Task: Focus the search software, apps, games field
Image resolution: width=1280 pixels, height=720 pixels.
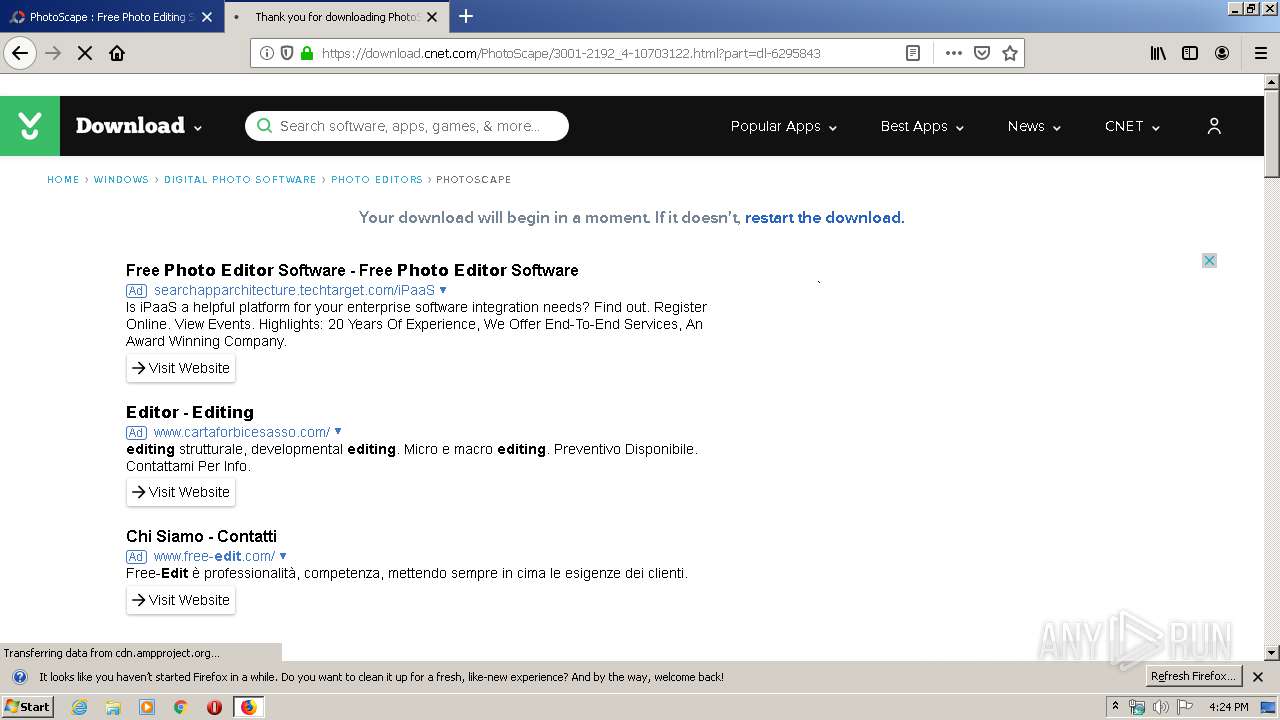Action: [407, 126]
